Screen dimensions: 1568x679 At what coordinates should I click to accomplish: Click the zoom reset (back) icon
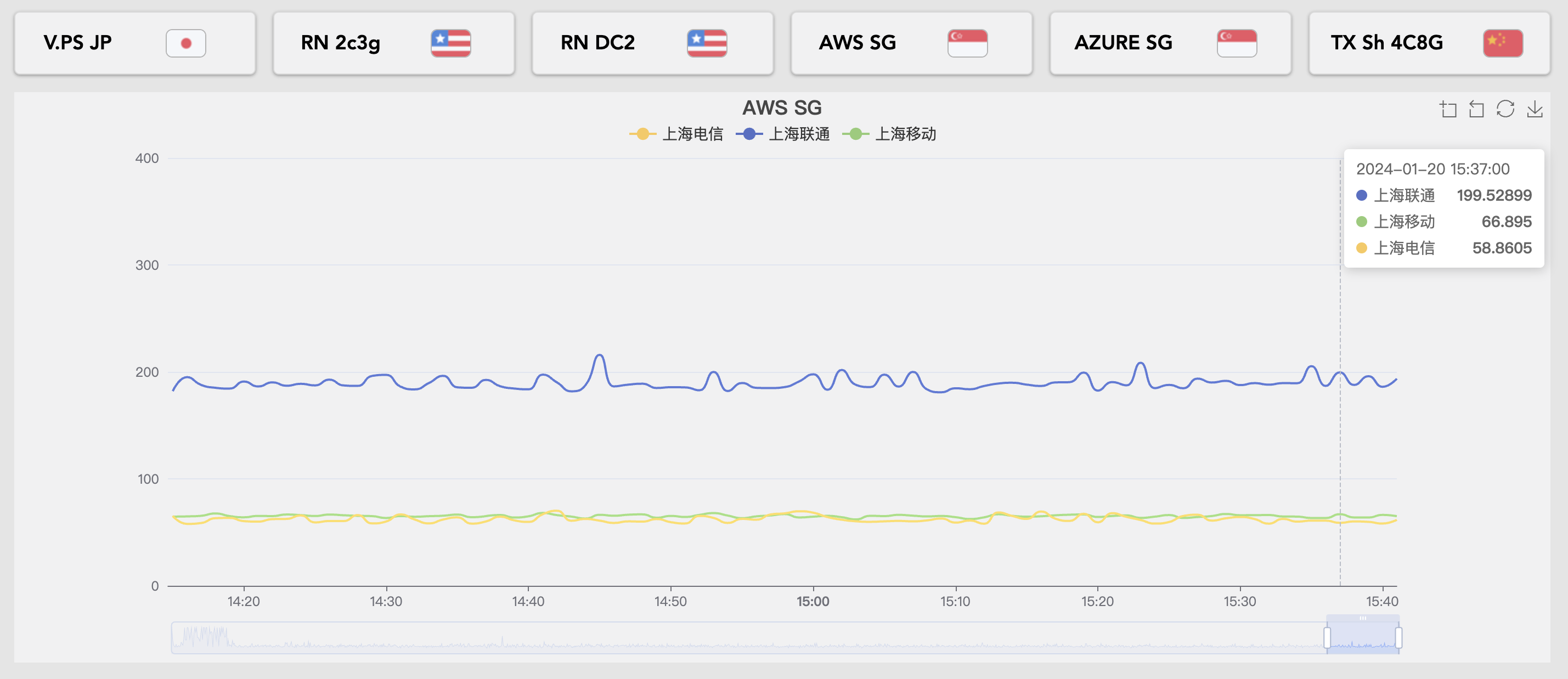pyautogui.click(x=1477, y=110)
